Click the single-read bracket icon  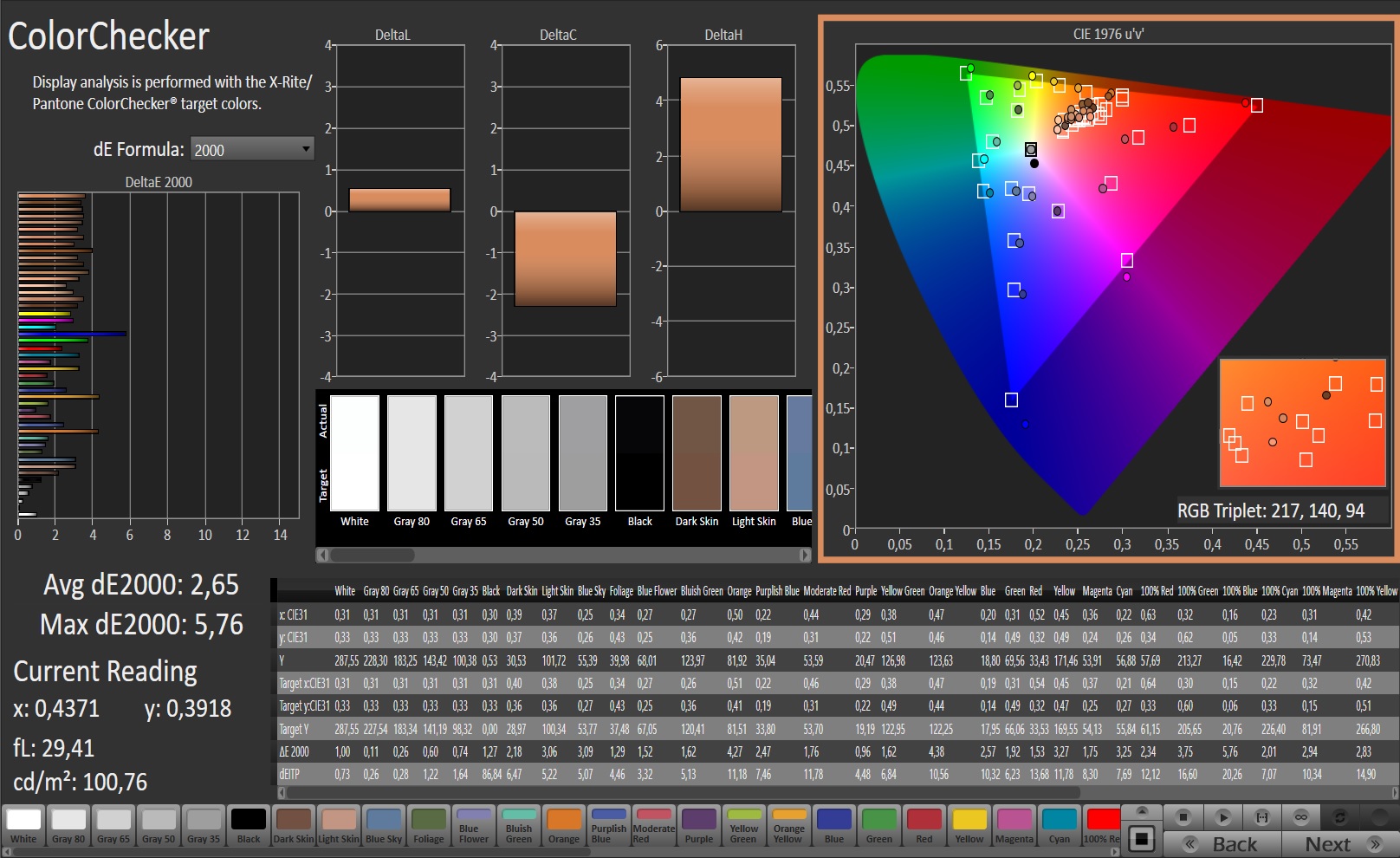coord(1261,816)
